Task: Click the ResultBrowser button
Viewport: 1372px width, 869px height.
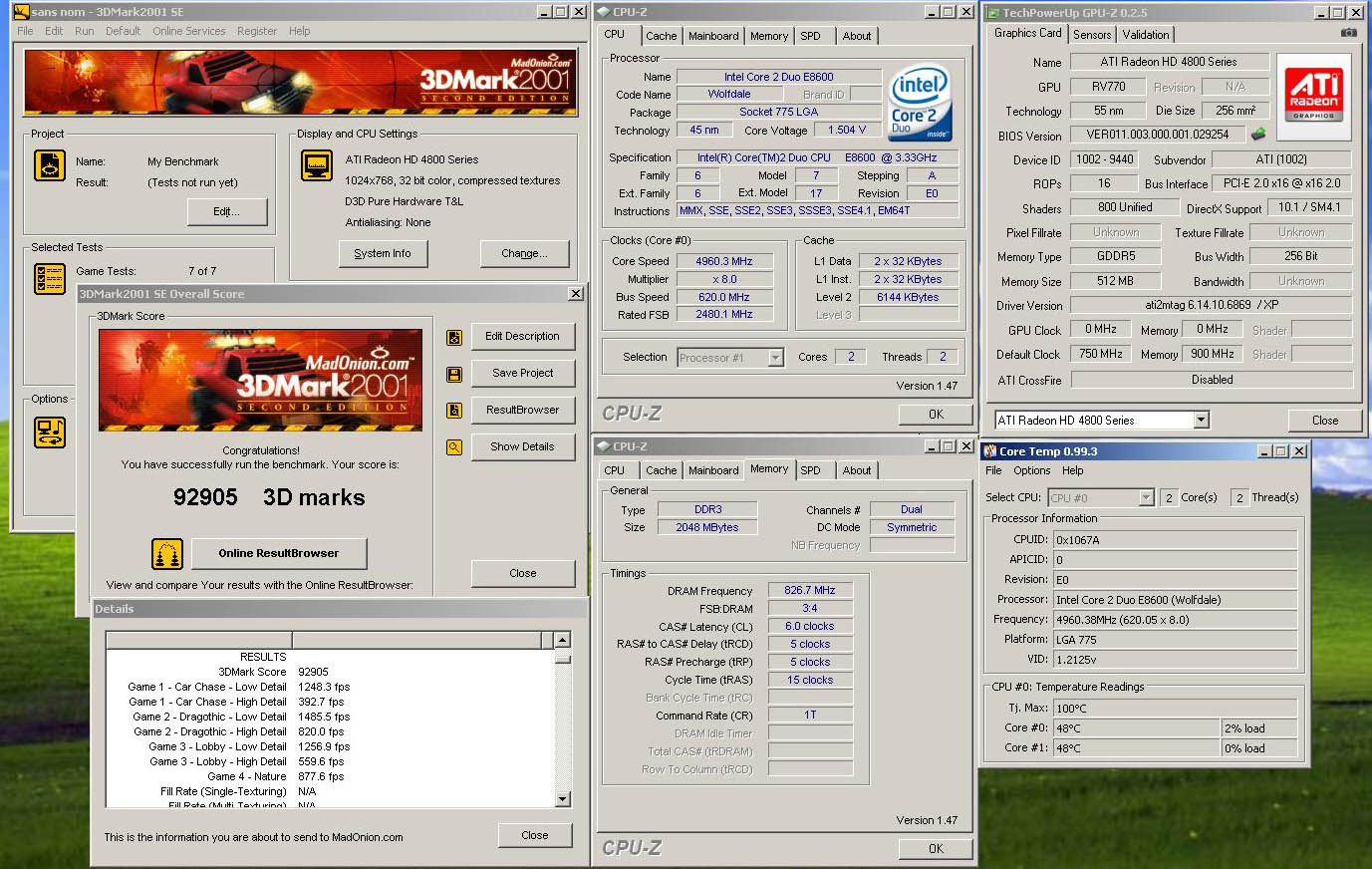Action: tap(523, 411)
